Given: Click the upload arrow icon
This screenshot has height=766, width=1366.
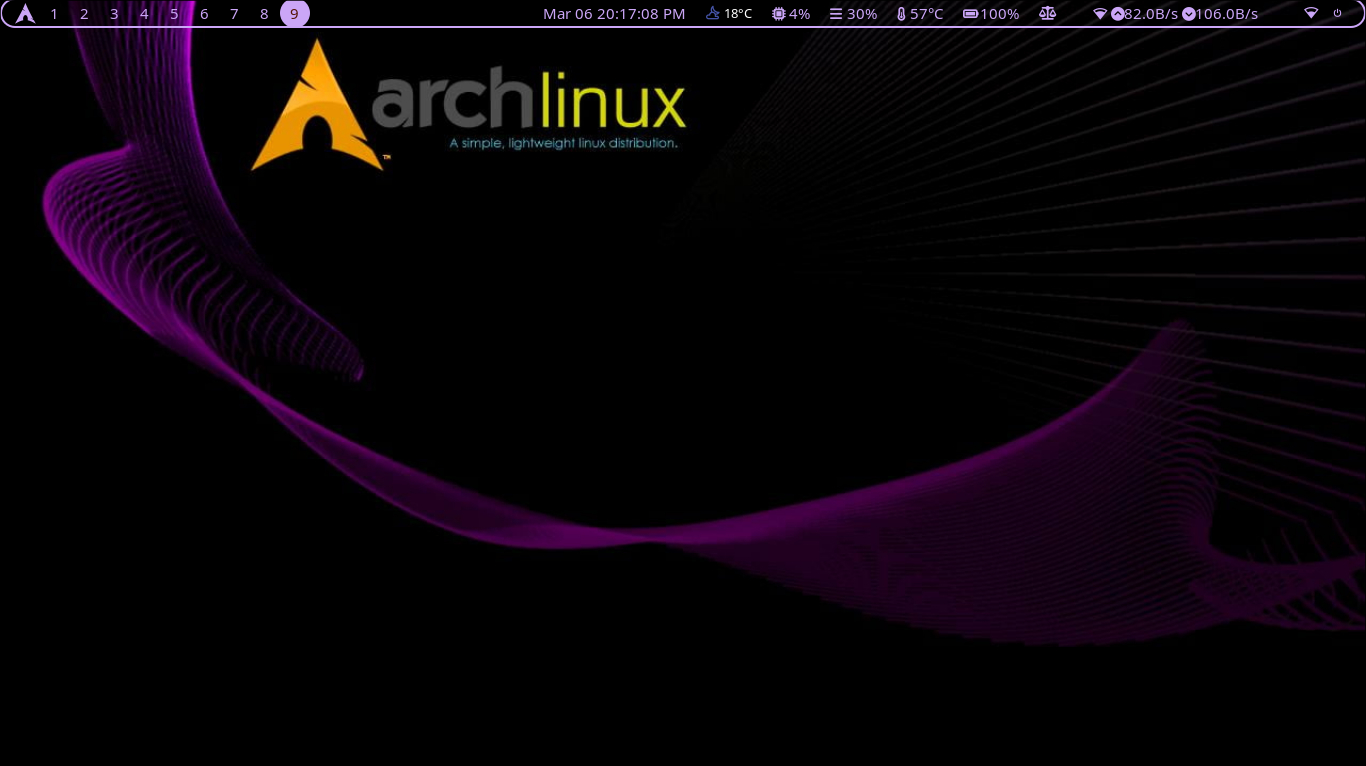Looking at the screenshot, I should (x=1117, y=14).
